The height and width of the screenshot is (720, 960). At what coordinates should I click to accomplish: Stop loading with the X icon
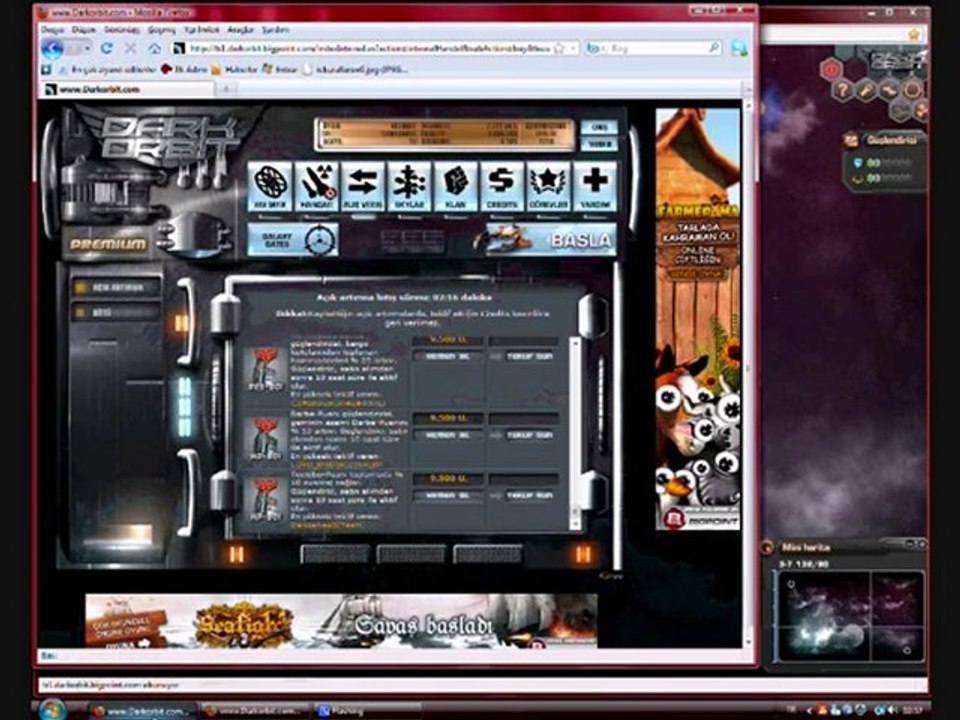[130, 48]
